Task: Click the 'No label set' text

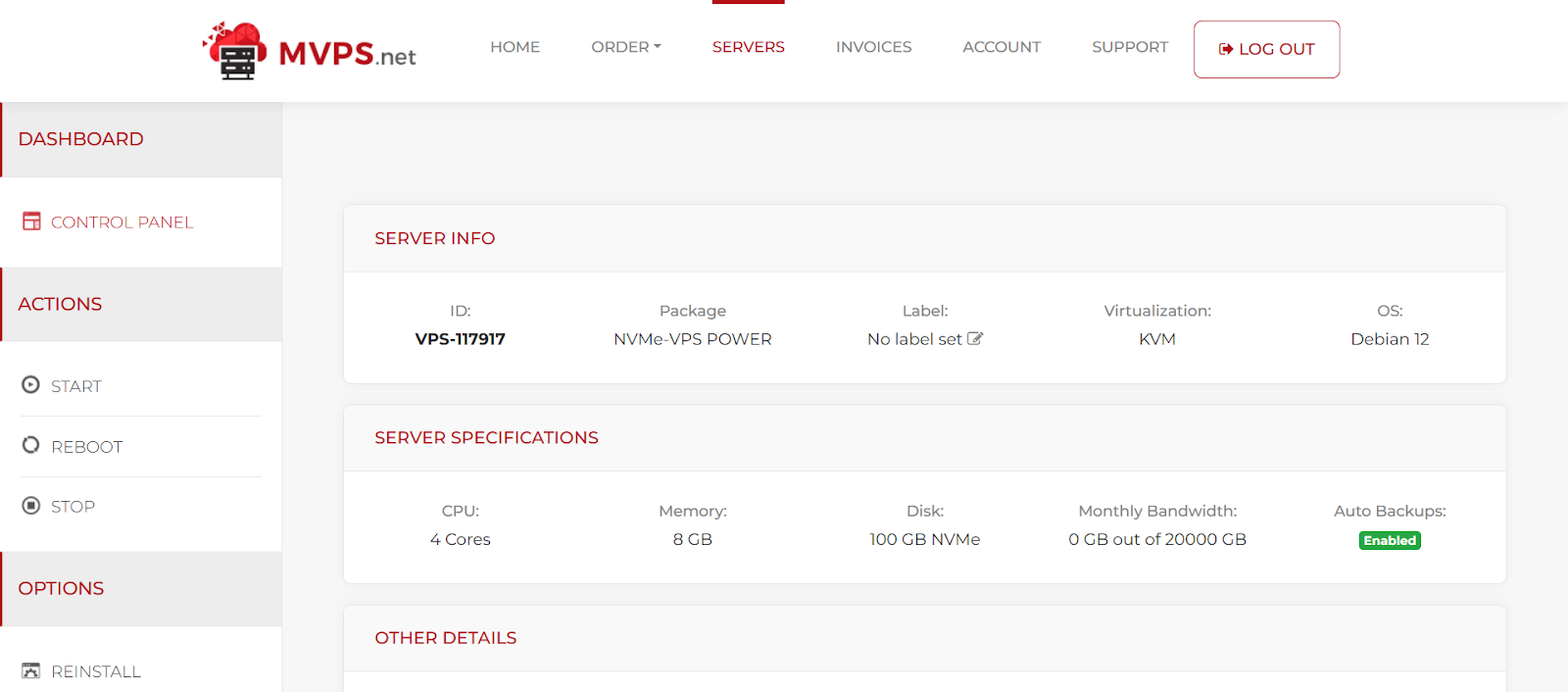Action: (x=915, y=339)
